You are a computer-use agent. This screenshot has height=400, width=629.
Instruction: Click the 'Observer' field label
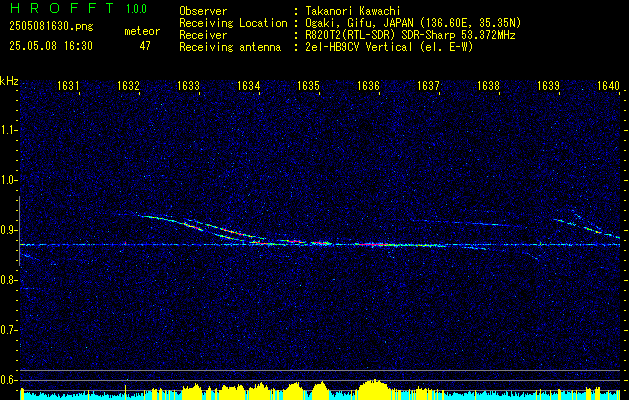click(x=203, y=11)
